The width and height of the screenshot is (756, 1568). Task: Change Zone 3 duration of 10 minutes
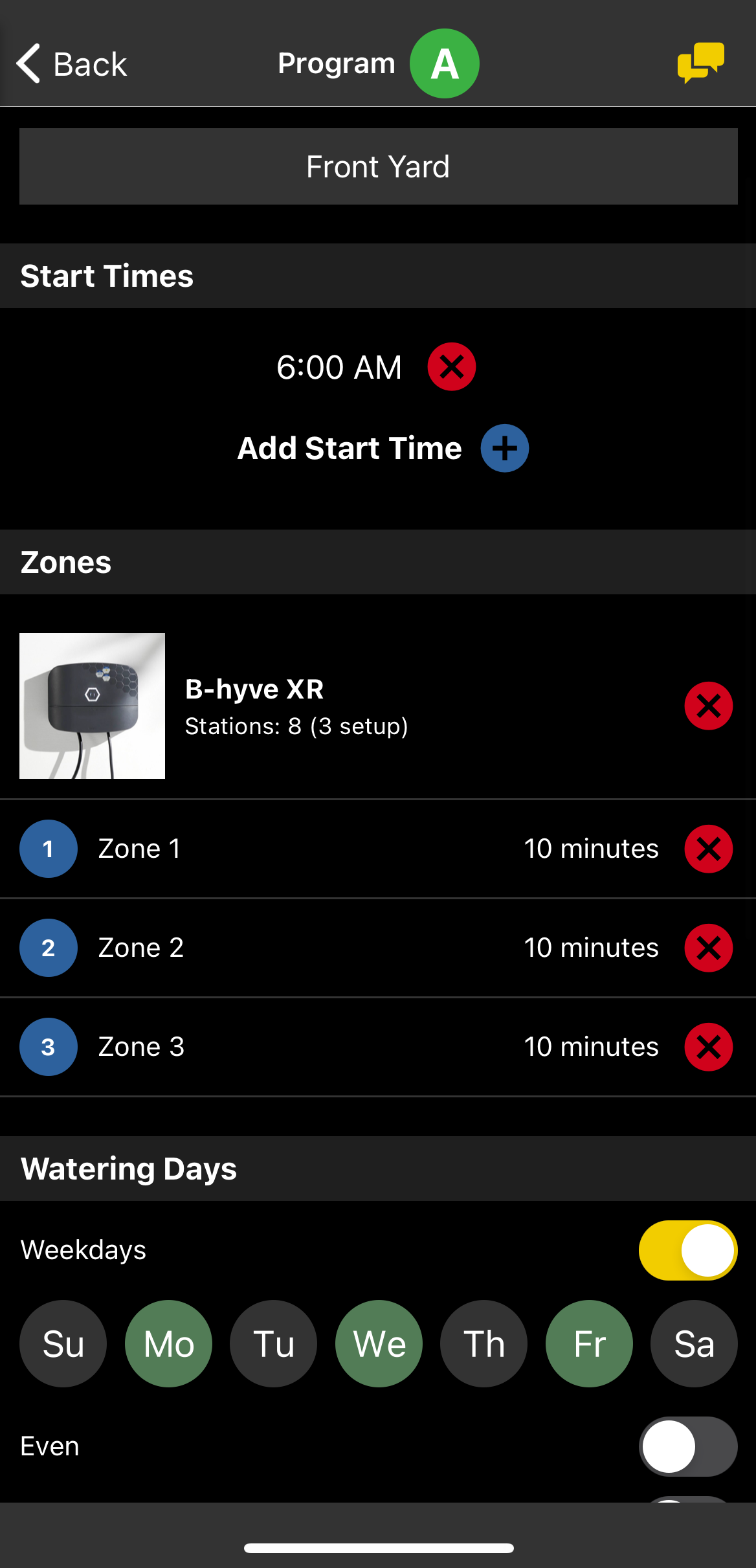pyautogui.click(x=591, y=1047)
